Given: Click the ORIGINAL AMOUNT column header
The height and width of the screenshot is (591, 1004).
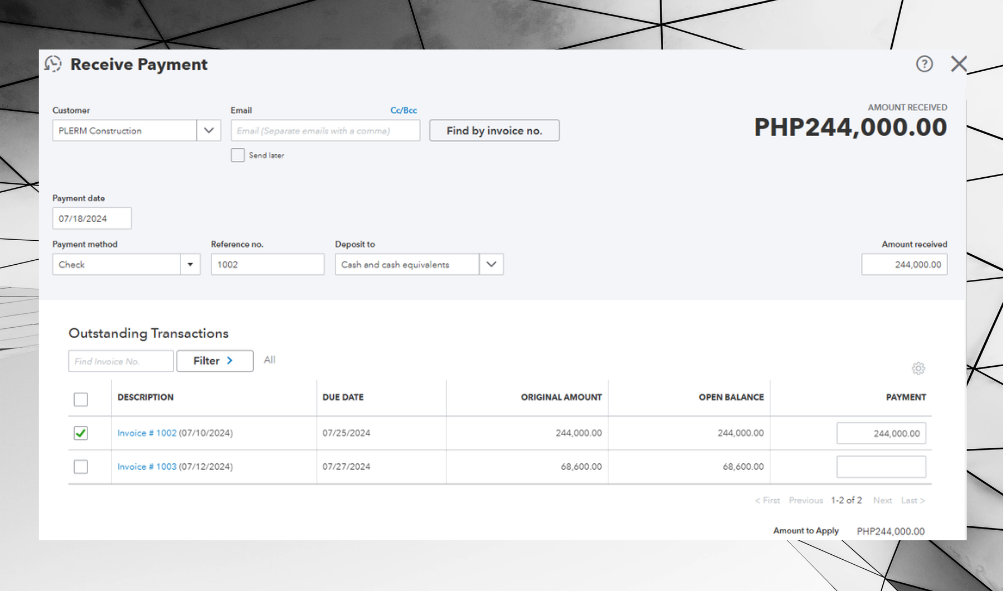Looking at the screenshot, I should point(561,397).
